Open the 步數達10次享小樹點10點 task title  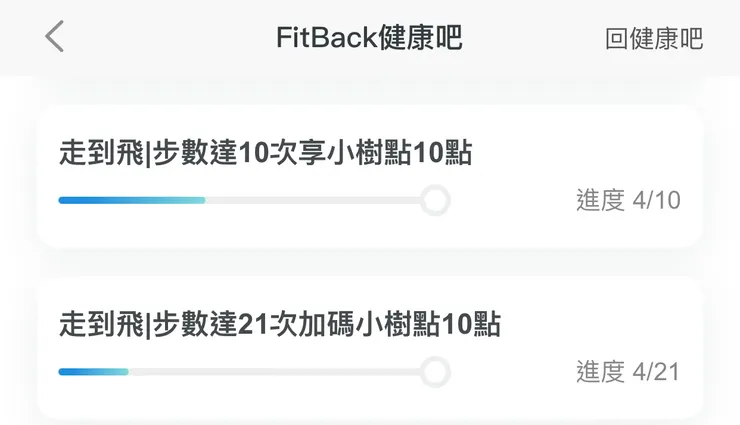tap(265, 154)
